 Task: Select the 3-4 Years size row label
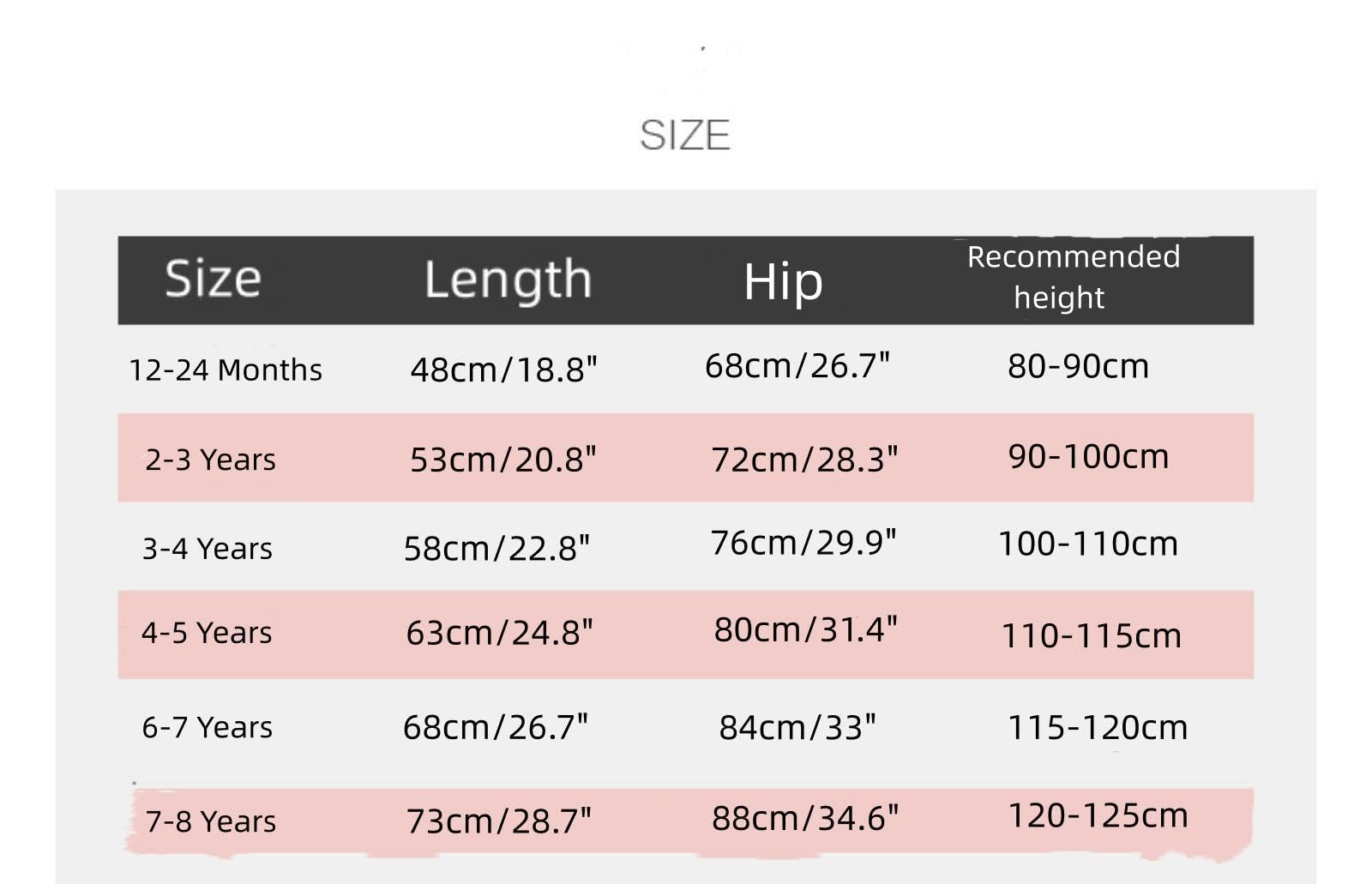(x=208, y=548)
